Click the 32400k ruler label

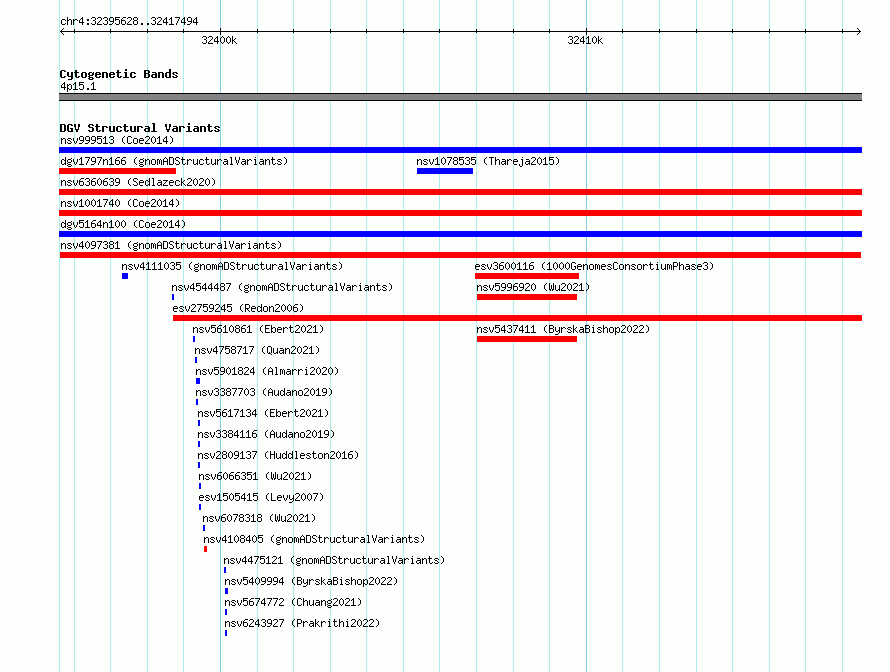point(219,40)
